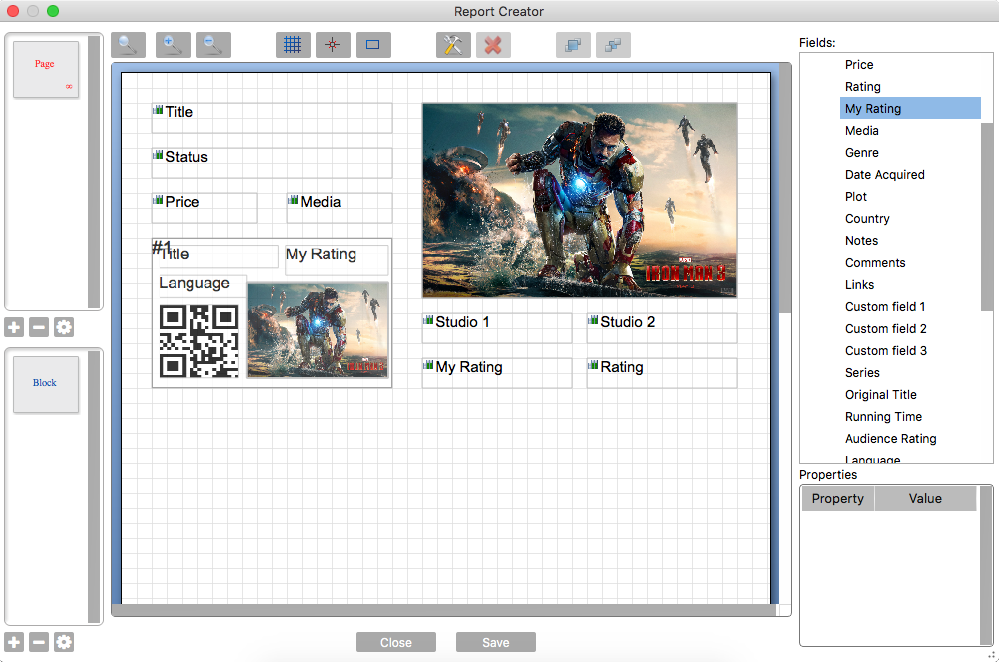Select Custom field 3 in Fields list

click(x=886, y=350)
